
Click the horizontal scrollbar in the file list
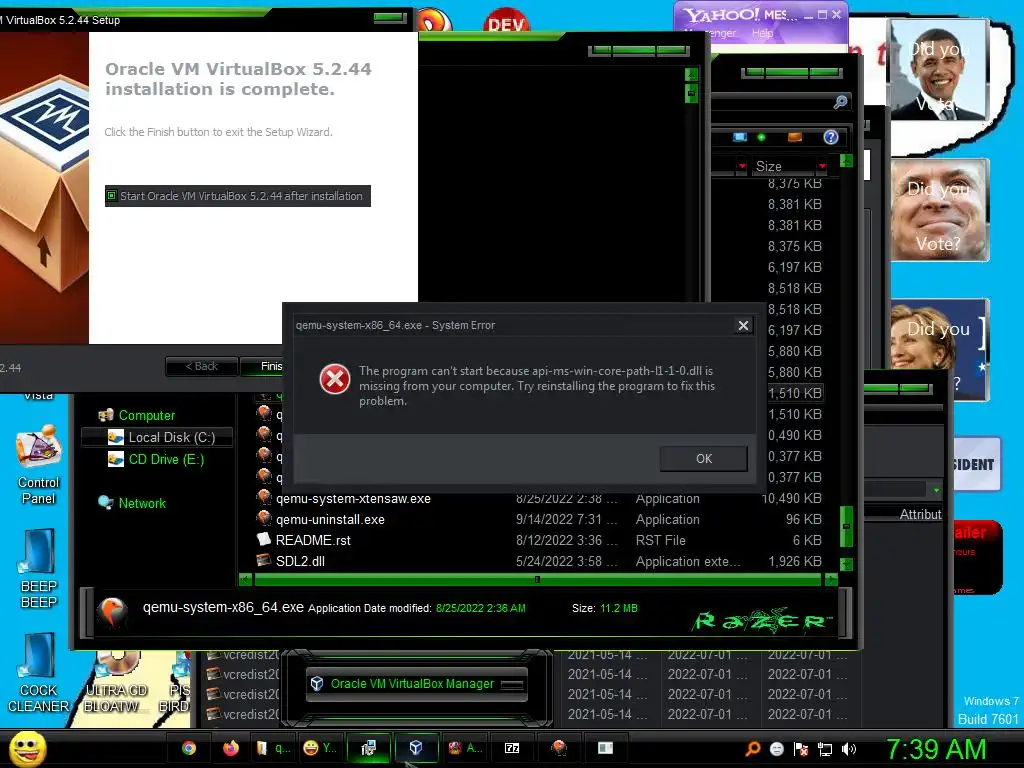pyautogui.click(x=537, y=579)
